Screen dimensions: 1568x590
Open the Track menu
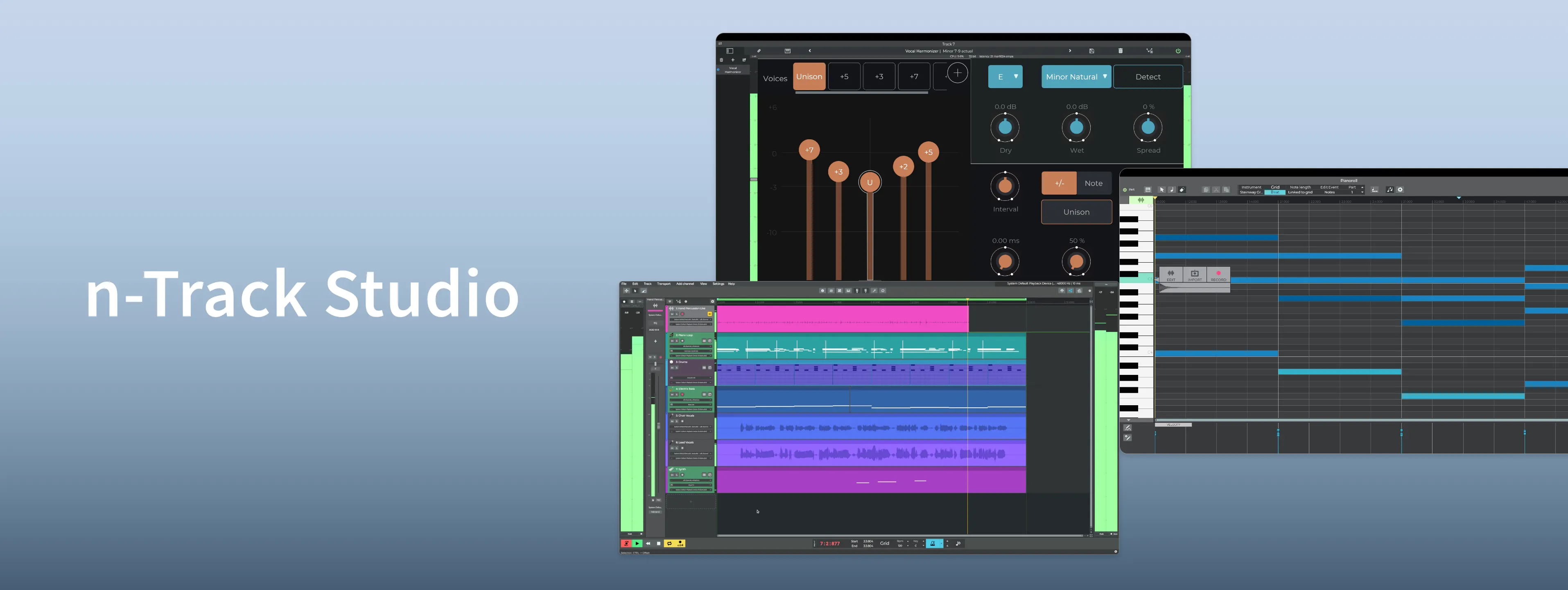[x=648, y=284]
